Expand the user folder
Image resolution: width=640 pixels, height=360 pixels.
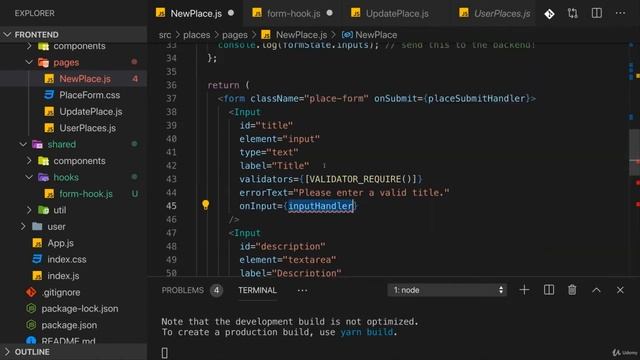click(23, 227)
